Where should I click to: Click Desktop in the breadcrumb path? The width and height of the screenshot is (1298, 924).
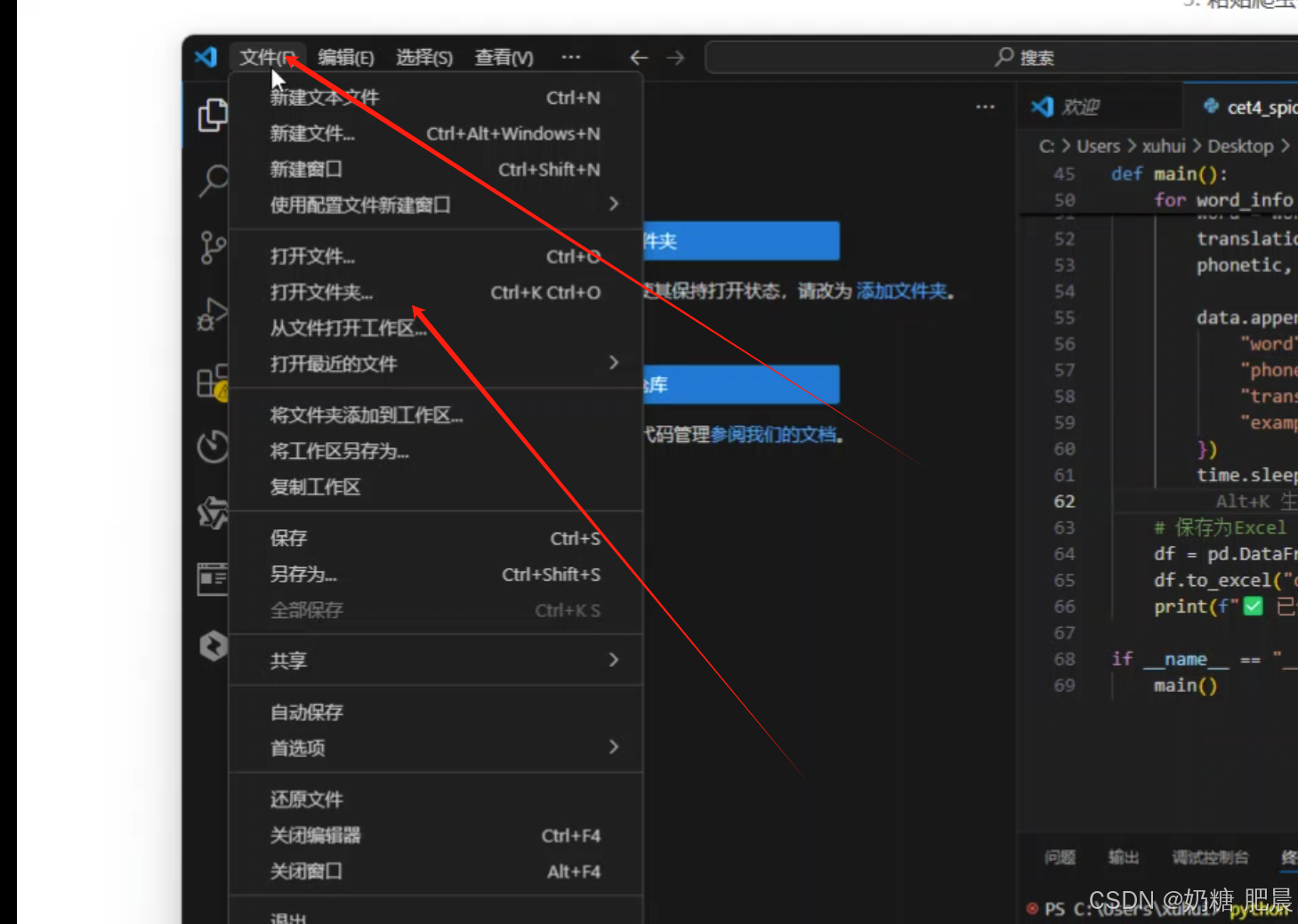1240,146
